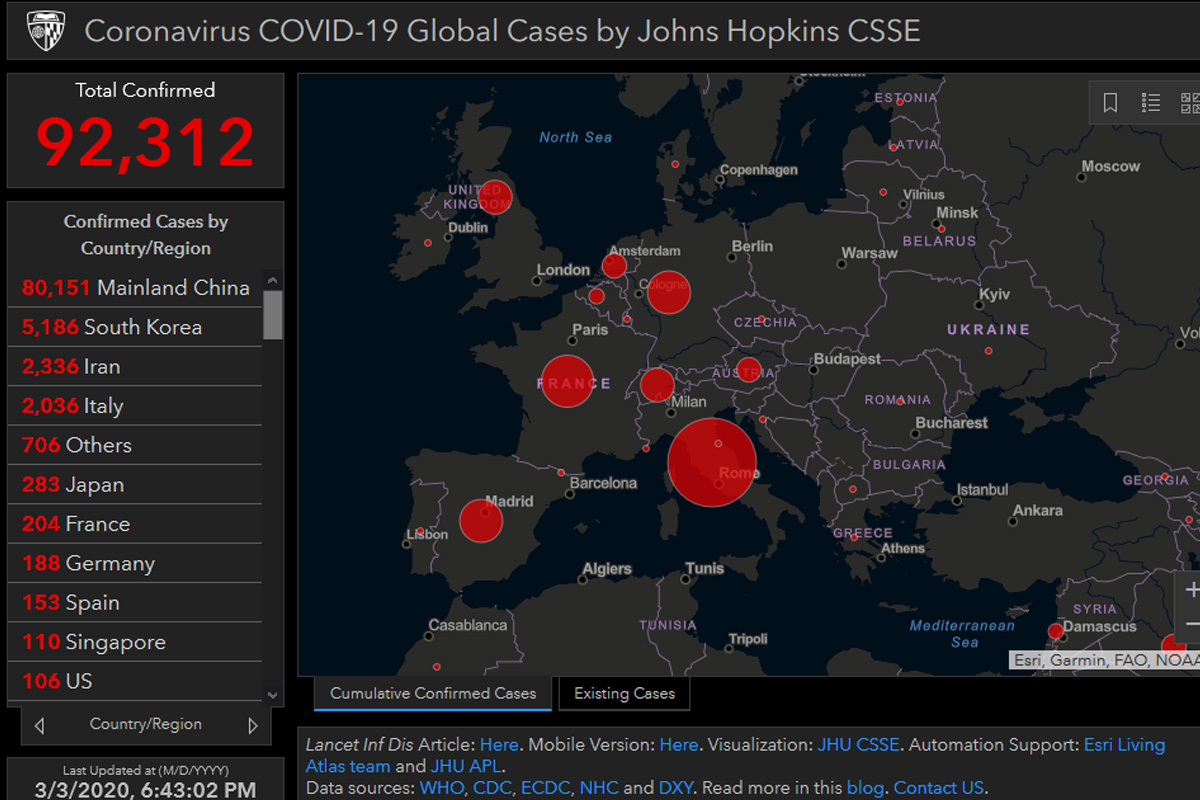The height and width of the screenshot is (800, 1200).
Task: Select the case dot near Damascus
Action: [x=1055, y=631]
